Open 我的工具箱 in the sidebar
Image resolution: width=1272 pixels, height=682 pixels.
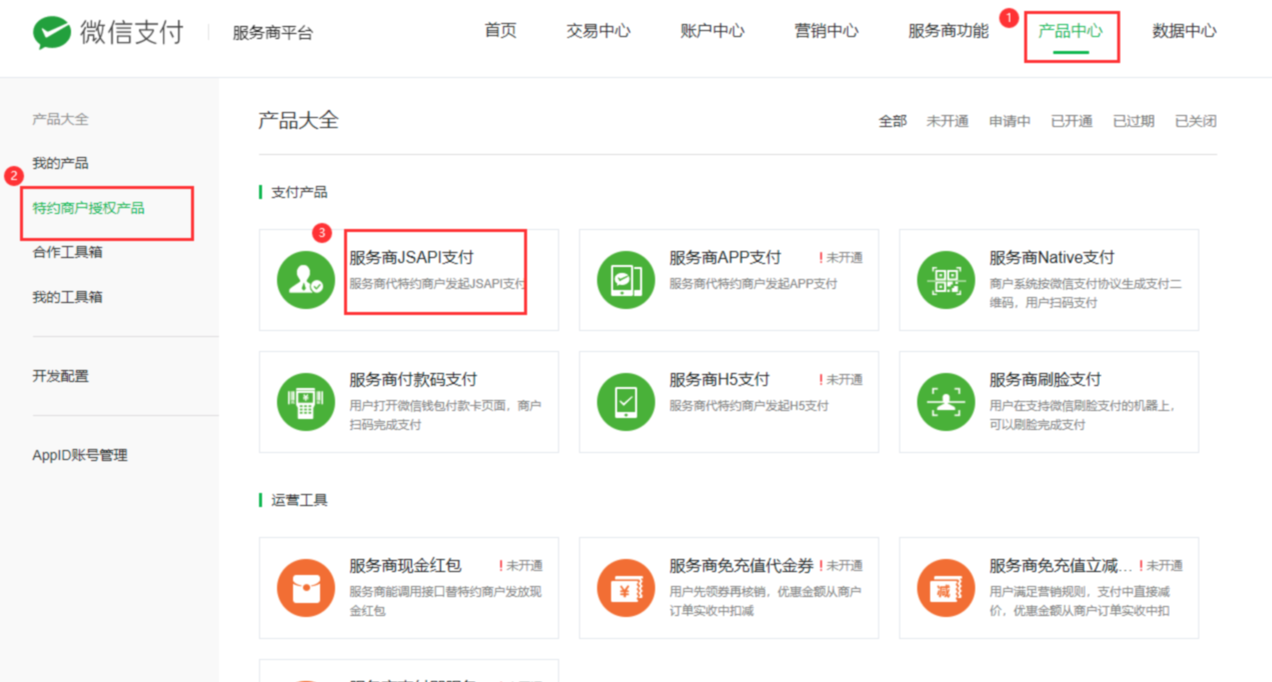67,297
